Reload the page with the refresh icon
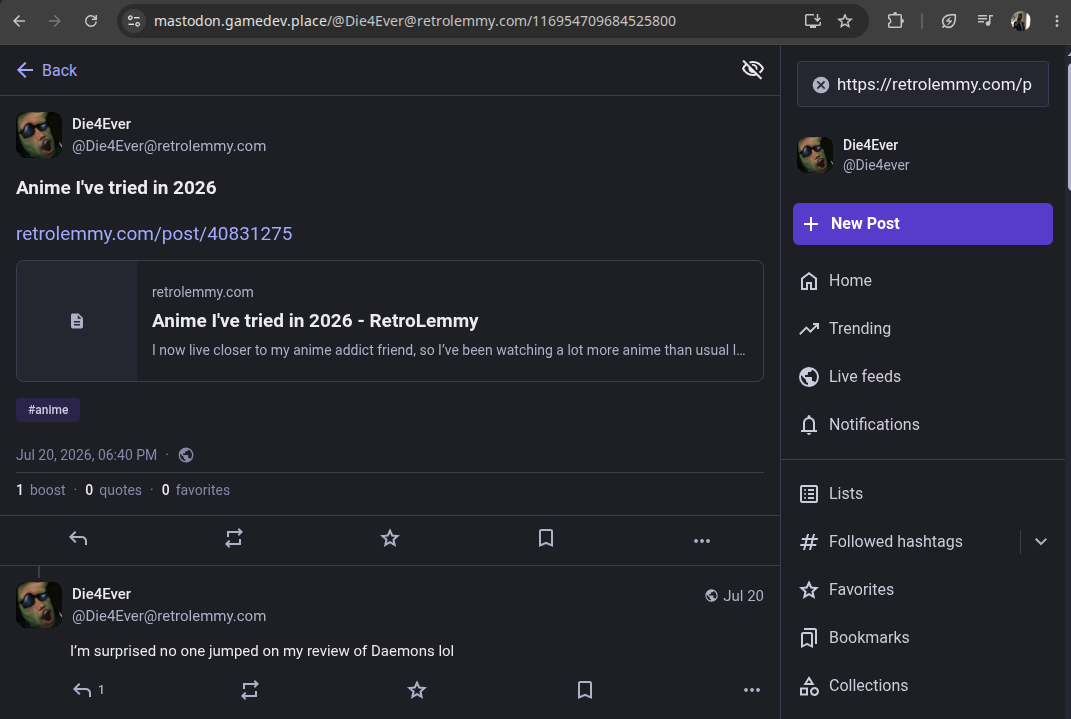Image resolution: width=1071 pixels, height=719 pixels. click(91, 21)
